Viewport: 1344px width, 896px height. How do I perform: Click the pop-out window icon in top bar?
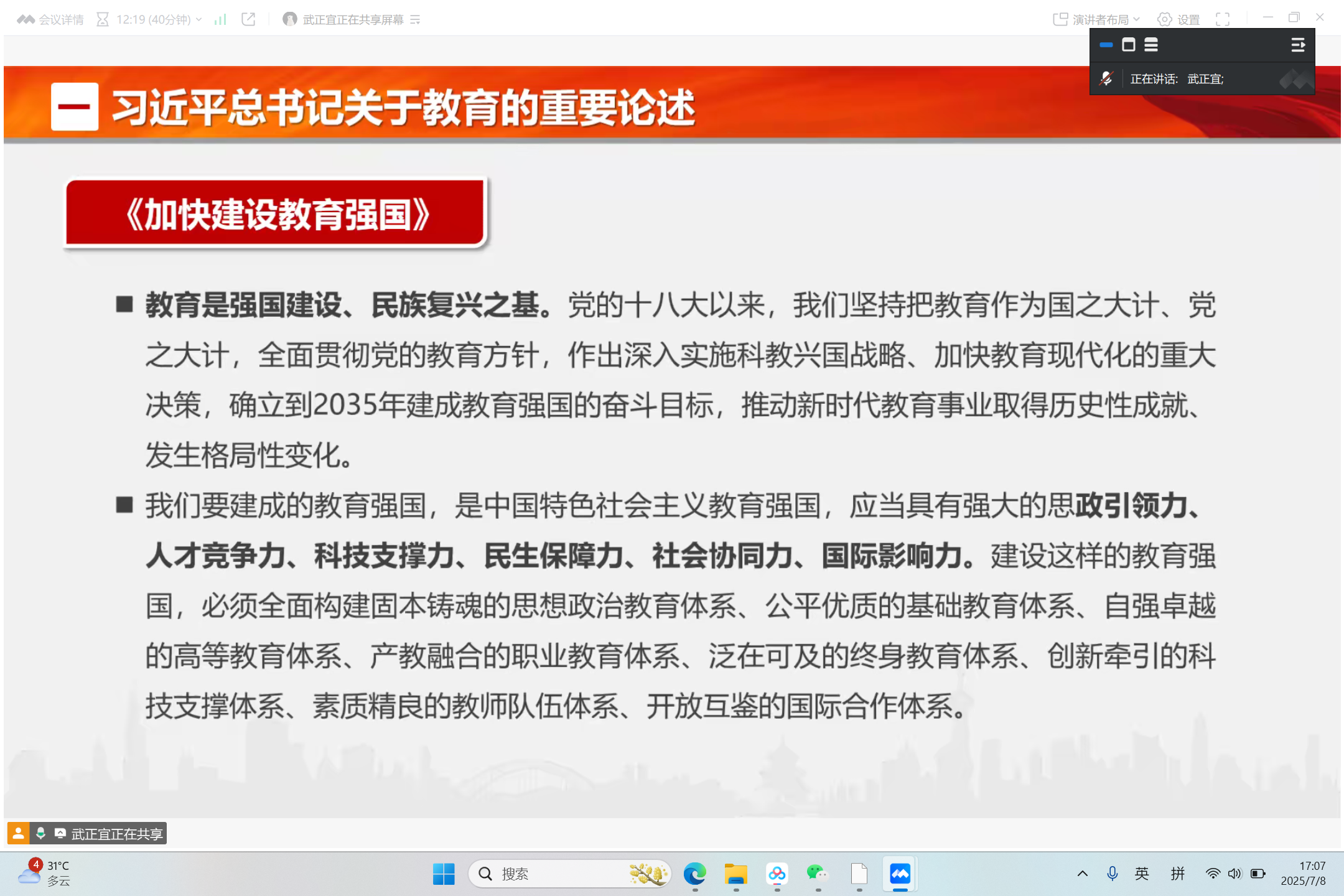[x=248, y=19]
